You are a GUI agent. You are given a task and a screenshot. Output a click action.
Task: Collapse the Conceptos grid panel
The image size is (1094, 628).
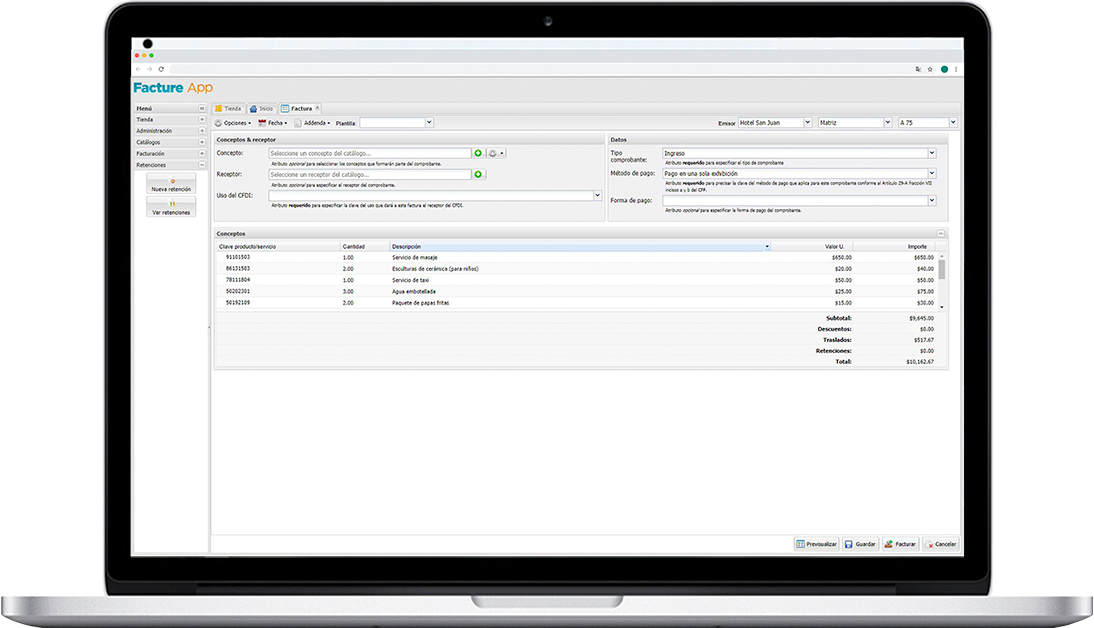pyautogui.click(x=940, y=233)
